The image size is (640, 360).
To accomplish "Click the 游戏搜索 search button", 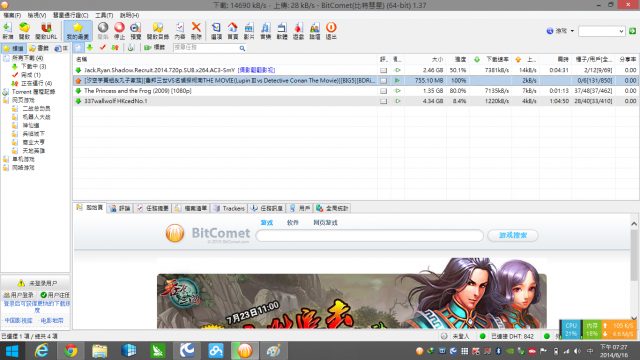I will coord(513,236).
